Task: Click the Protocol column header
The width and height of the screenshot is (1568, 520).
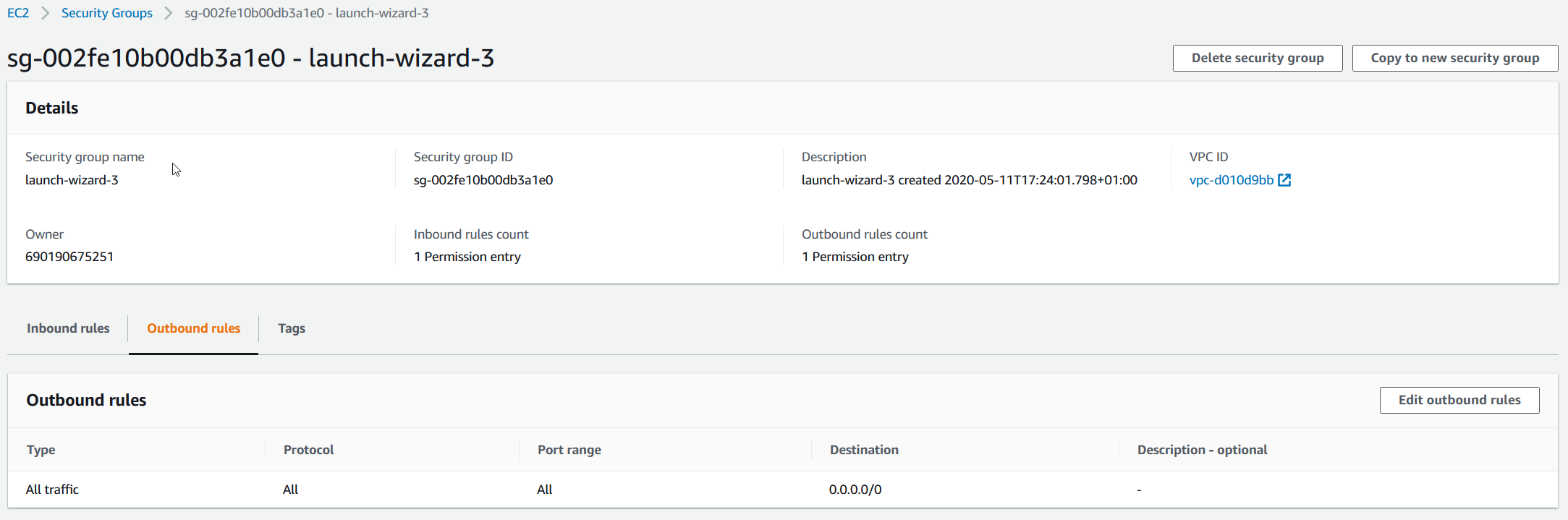Action: (x=309, y=450)
